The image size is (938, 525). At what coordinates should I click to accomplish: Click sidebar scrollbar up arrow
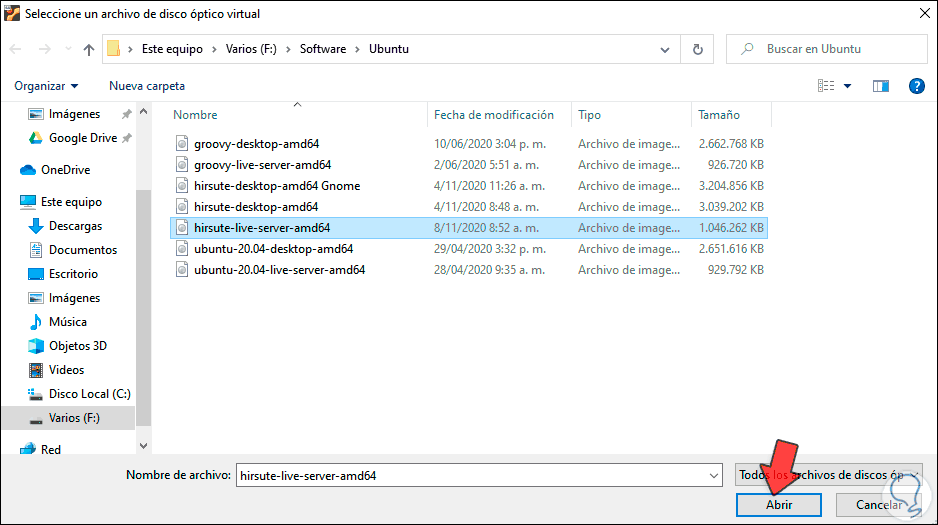pos(144,111)
